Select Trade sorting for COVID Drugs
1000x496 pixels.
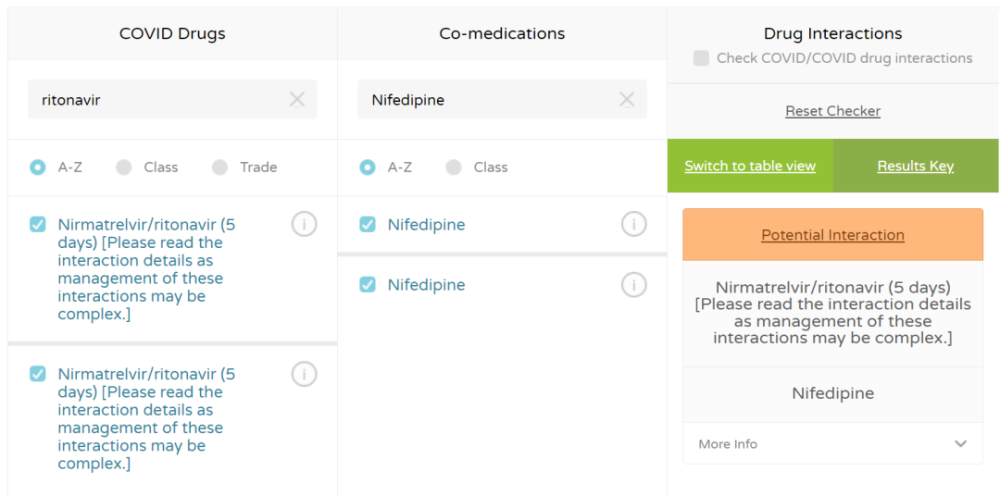pyautogui.click(x=220, y=167)
